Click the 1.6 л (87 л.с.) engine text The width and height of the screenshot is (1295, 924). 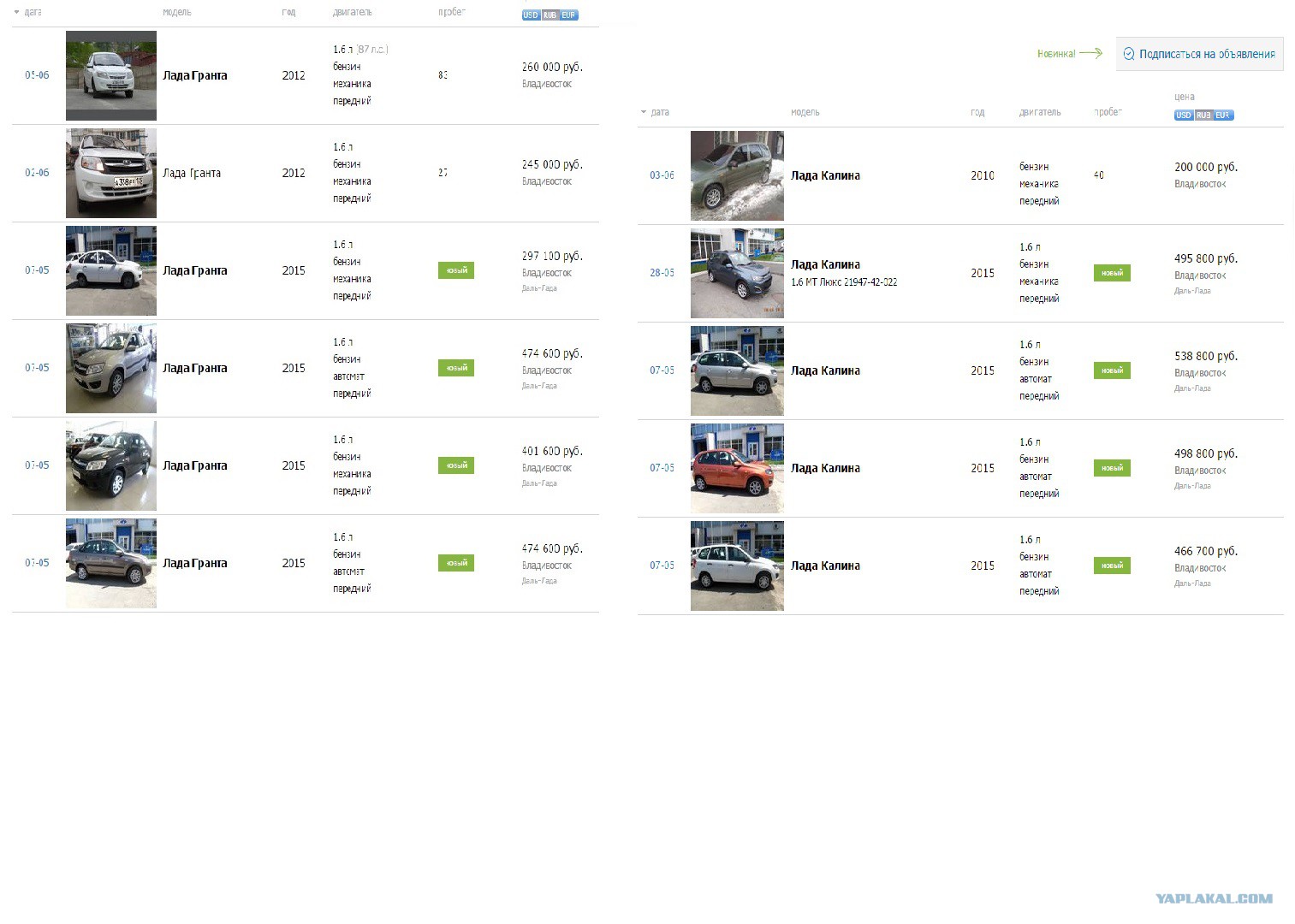click(x=360, y=50)
